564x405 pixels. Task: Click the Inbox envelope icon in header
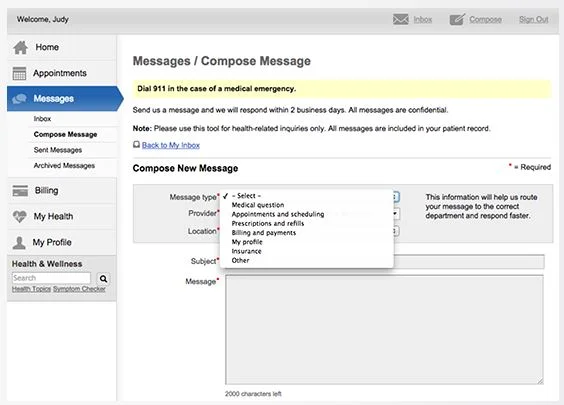(400, 19)
